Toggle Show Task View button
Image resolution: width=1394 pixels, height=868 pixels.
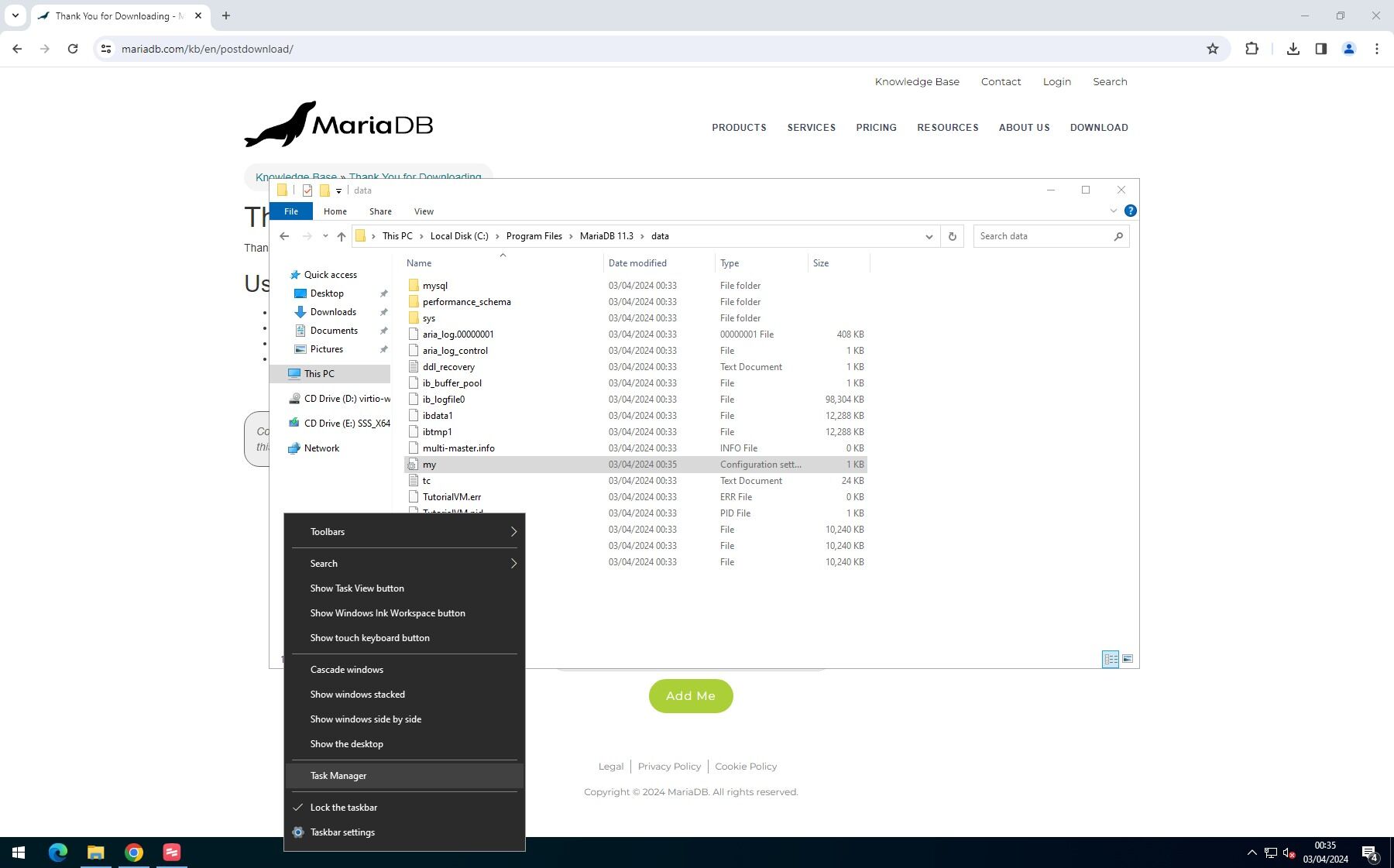pos(404,588)
